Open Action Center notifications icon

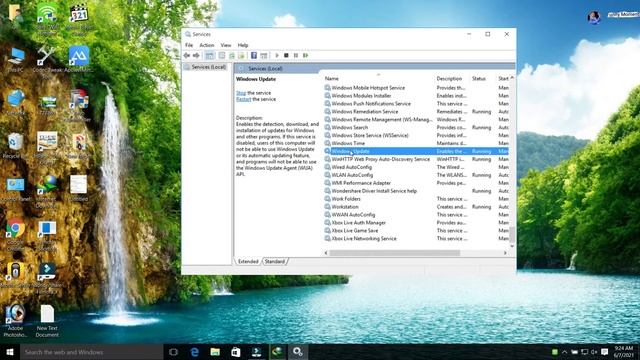click(x=604, y=352)
